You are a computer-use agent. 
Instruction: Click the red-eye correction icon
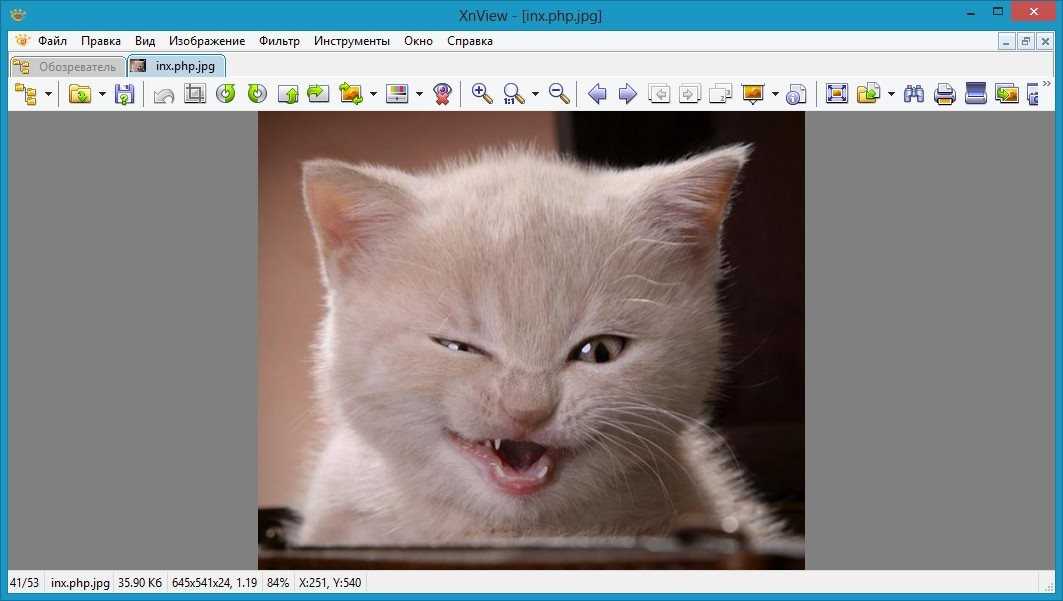443,94
